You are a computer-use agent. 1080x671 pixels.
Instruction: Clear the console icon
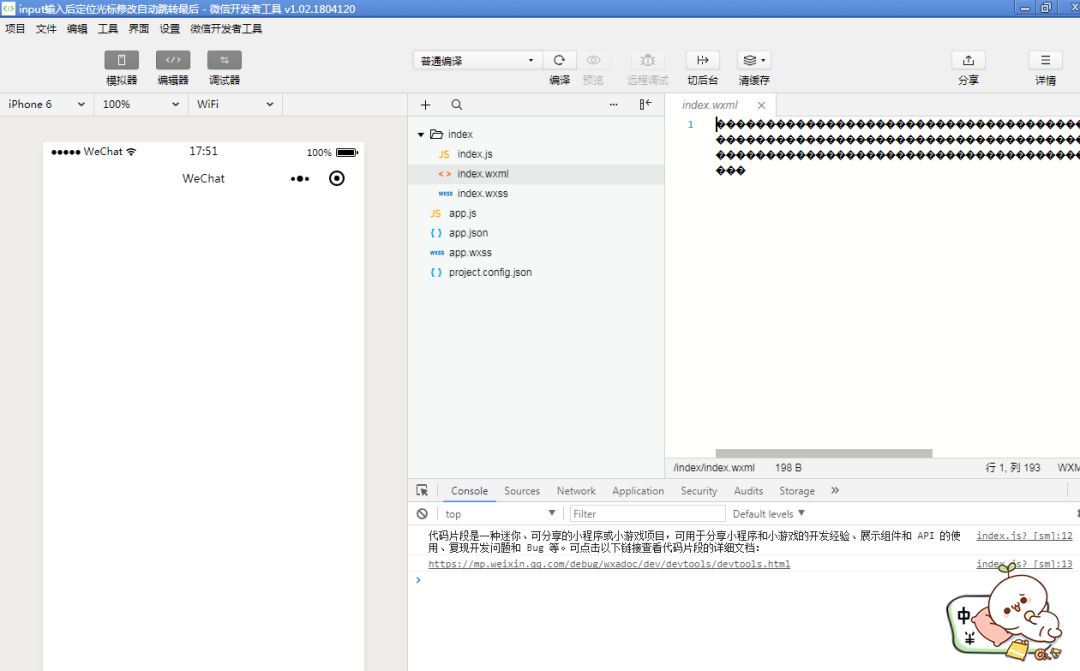422,514
